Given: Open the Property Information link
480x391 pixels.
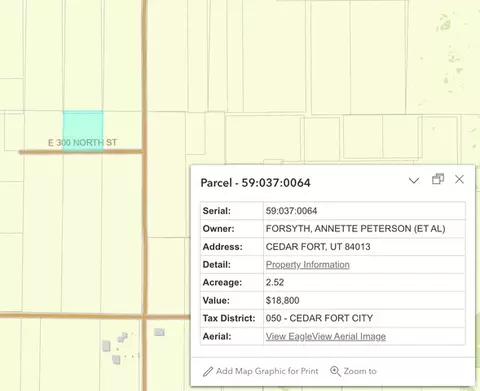Looking at the screenshot, I should [x=307, y=265].
